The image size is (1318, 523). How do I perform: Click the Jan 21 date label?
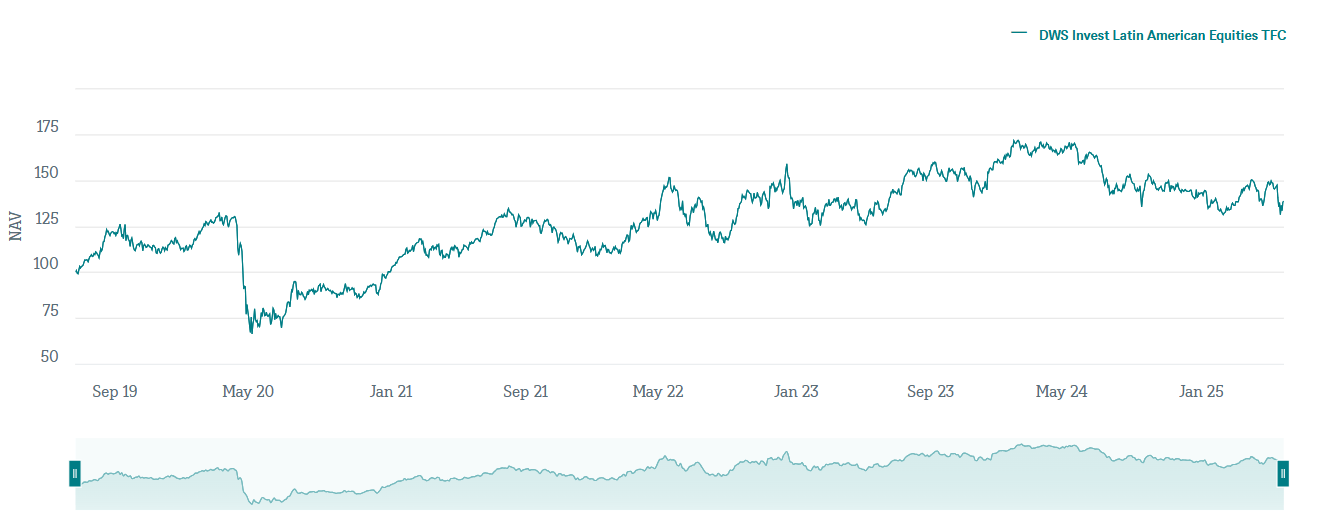(391, 392)
